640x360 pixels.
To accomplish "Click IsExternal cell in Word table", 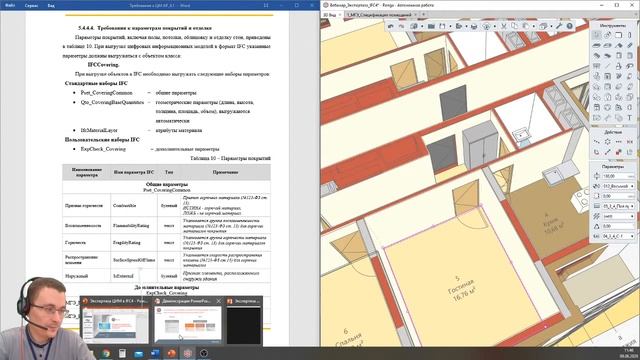I will pos(134,276).
